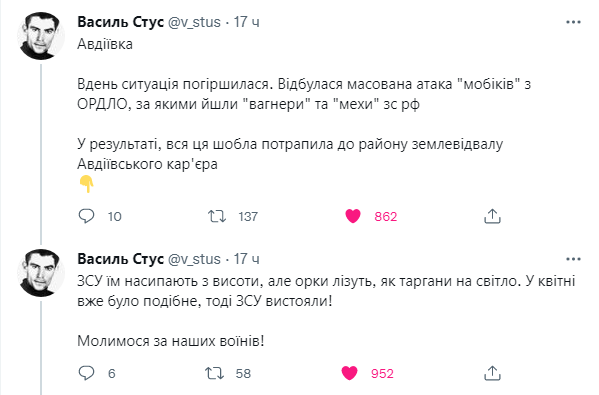Open the 17 ч timestamp on second tweet
The height and width of the screenshot is (395, 599).
pos(246,259)
